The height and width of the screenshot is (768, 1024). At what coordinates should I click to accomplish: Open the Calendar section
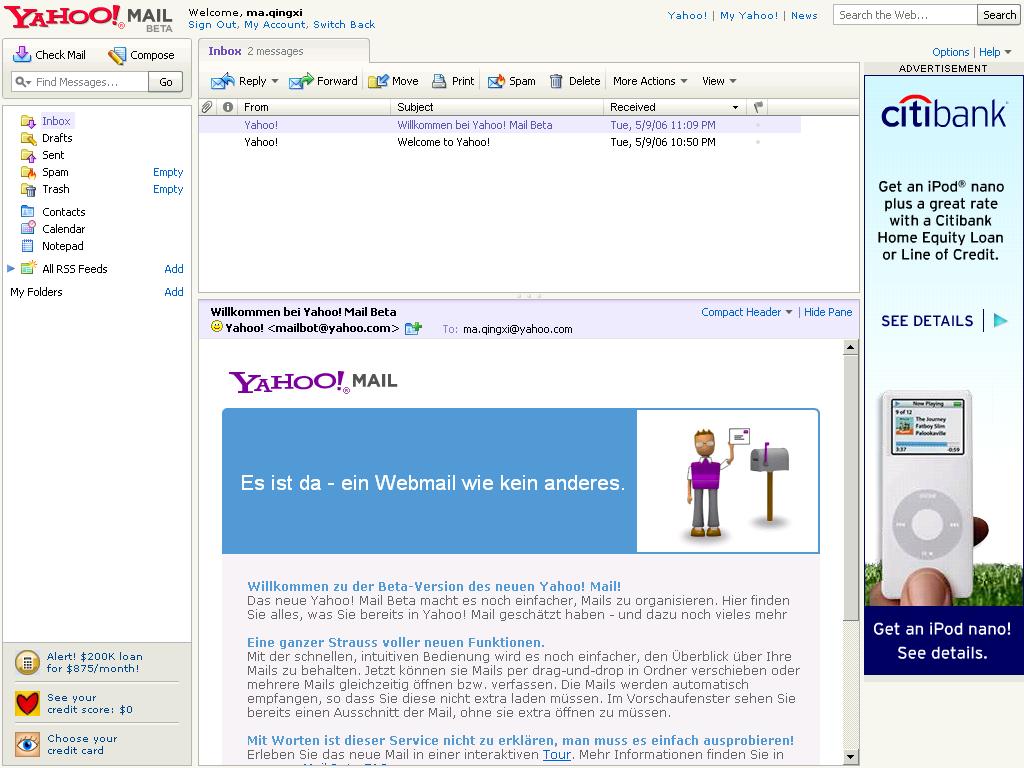click(63, 229)
